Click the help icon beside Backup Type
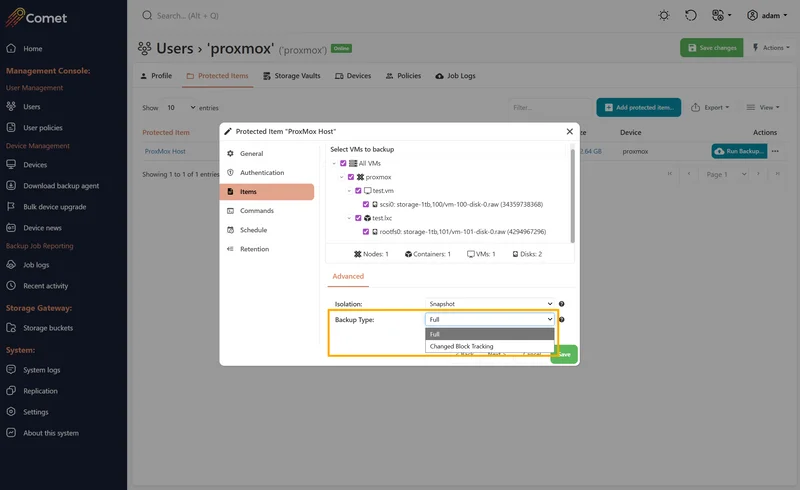Screen dimensions: 800x490 [x=561, y=319]
